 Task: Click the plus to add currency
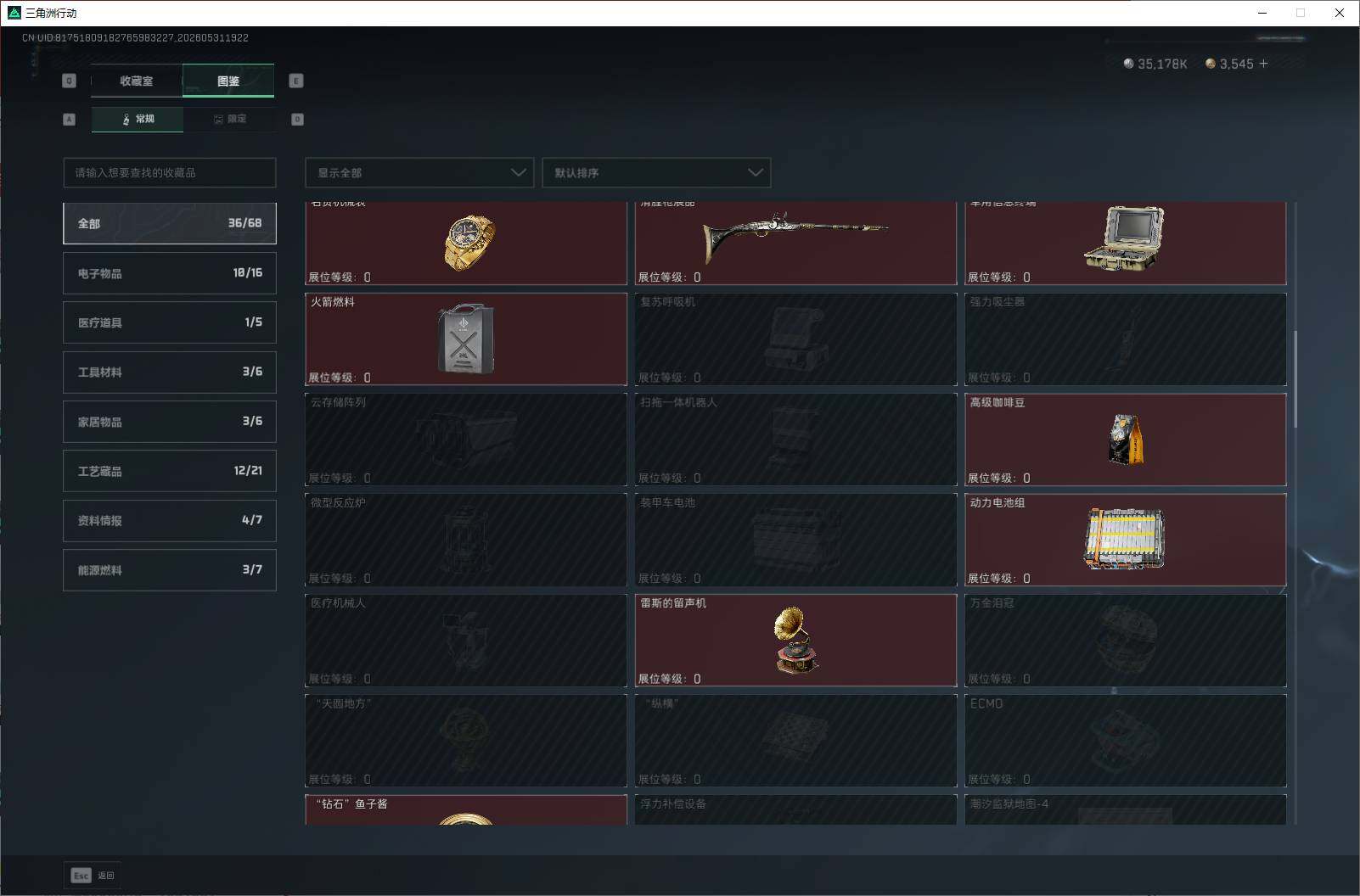pos(1264,64)
